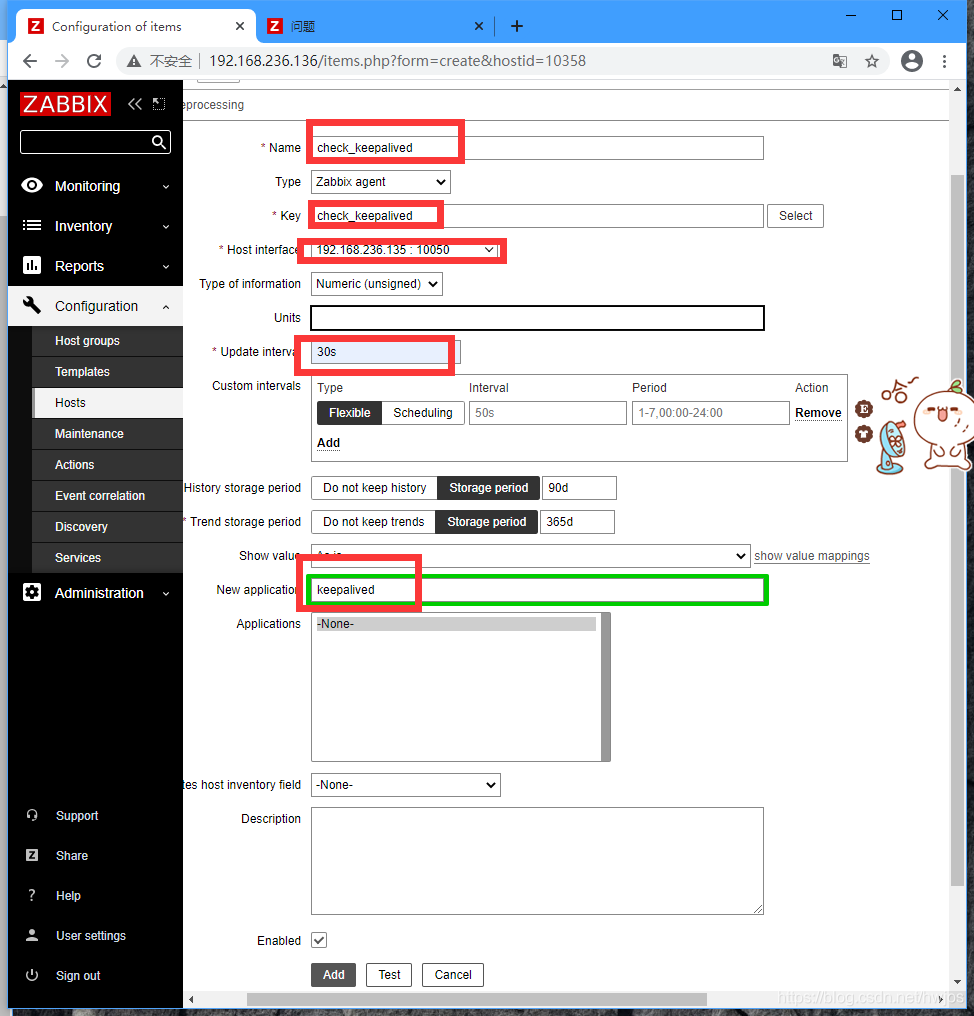Viewport: 974px width, 1016px height.
Task: Open the Host interface dropdown
Action: pos(405,250)
